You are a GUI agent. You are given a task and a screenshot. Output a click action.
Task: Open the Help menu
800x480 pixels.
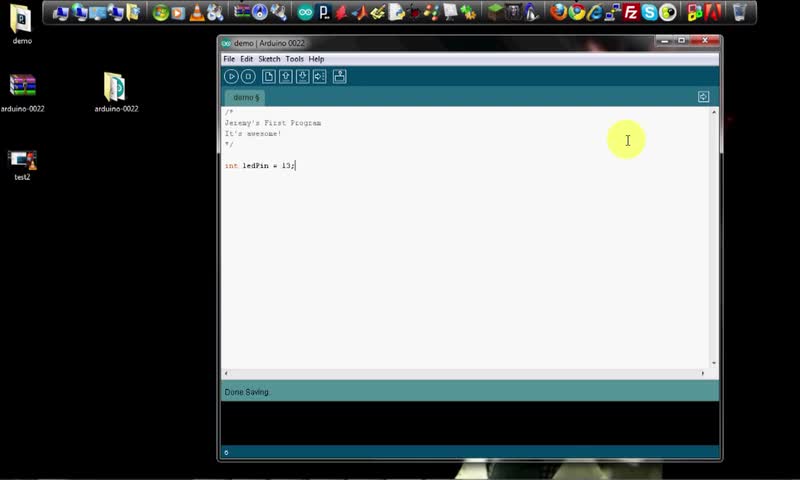click(x=316, y=59)
